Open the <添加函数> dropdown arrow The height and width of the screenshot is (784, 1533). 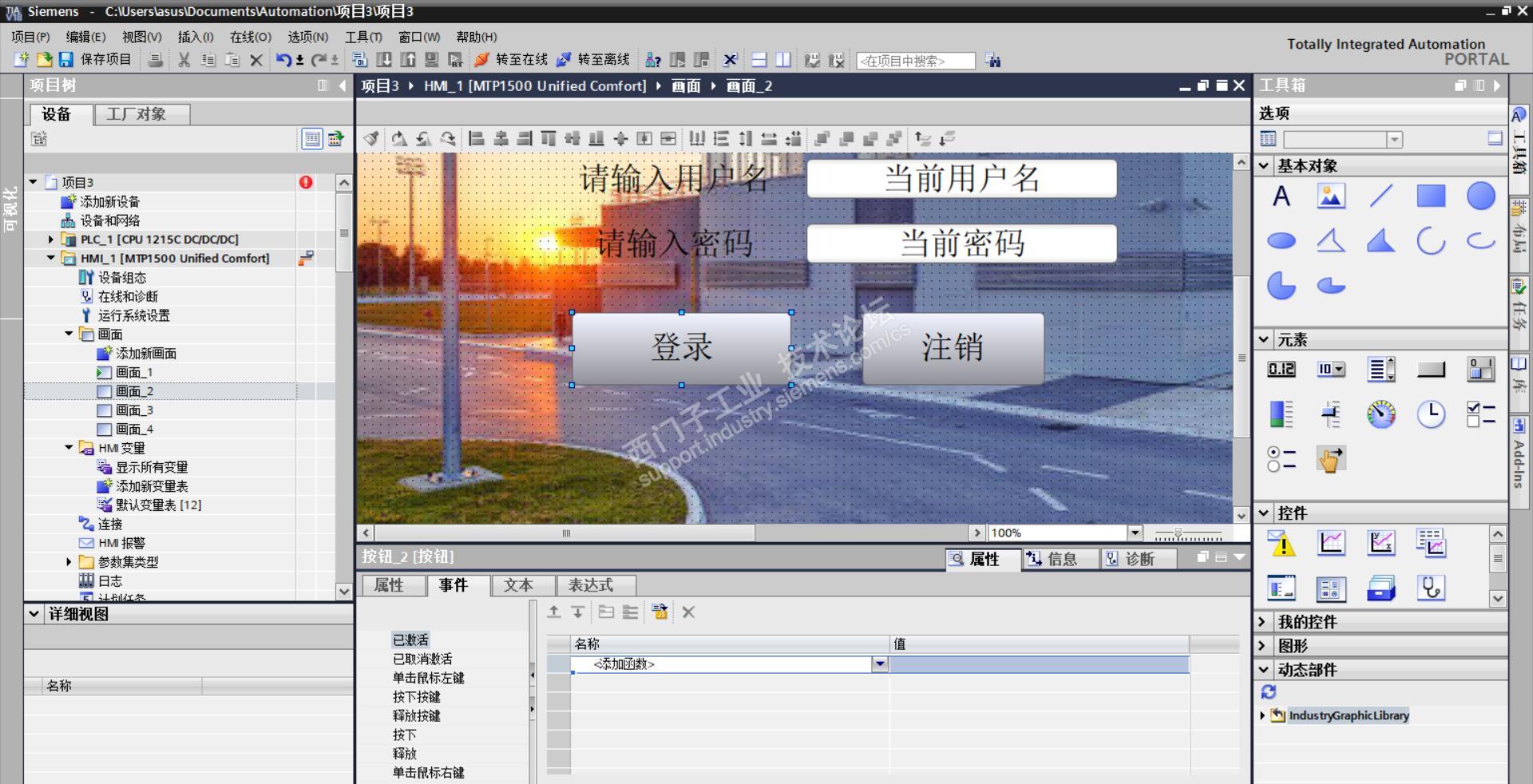[x=880, y=663]
